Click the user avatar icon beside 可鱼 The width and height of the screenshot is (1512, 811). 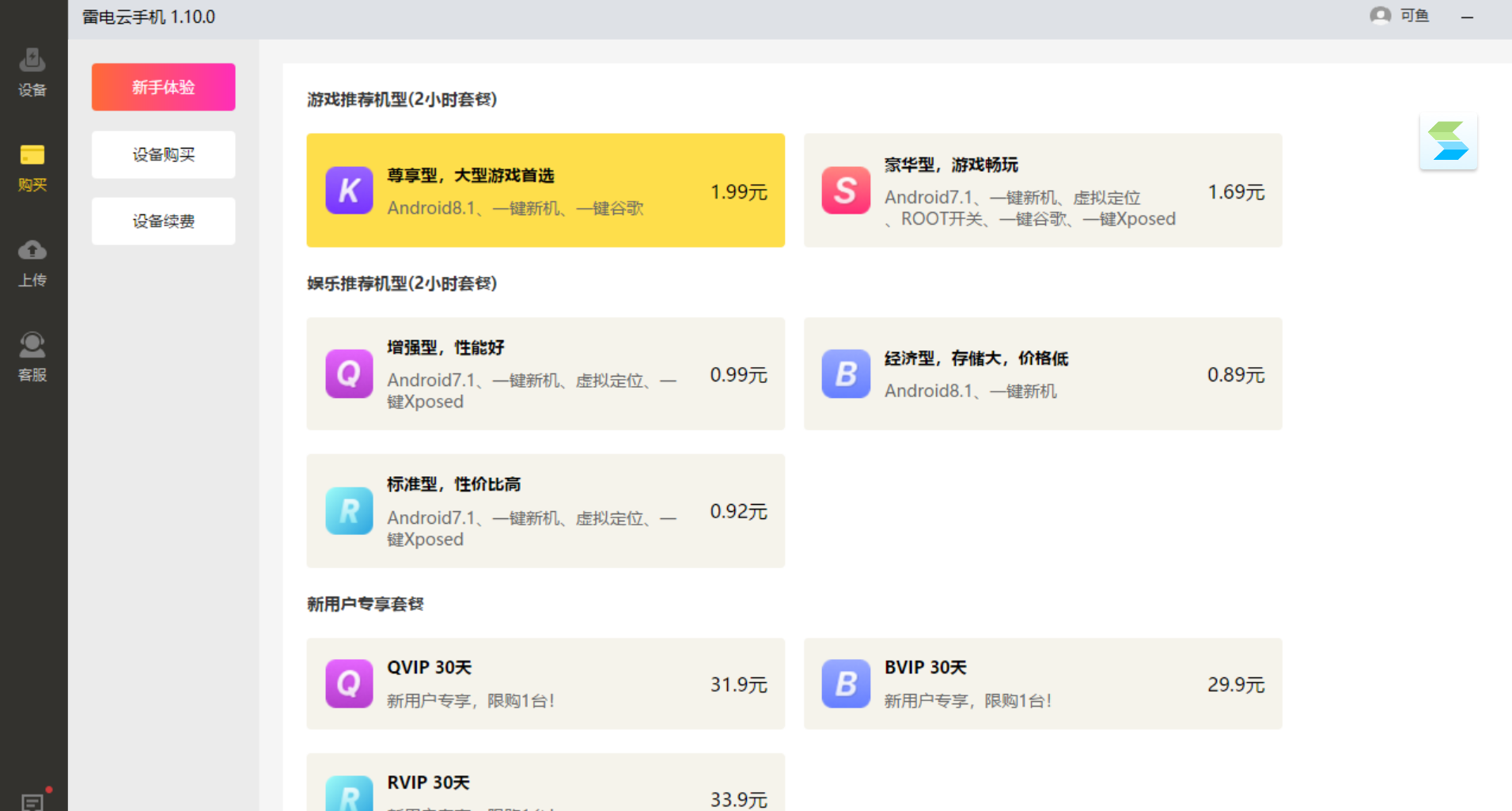tap(1380, 16)
